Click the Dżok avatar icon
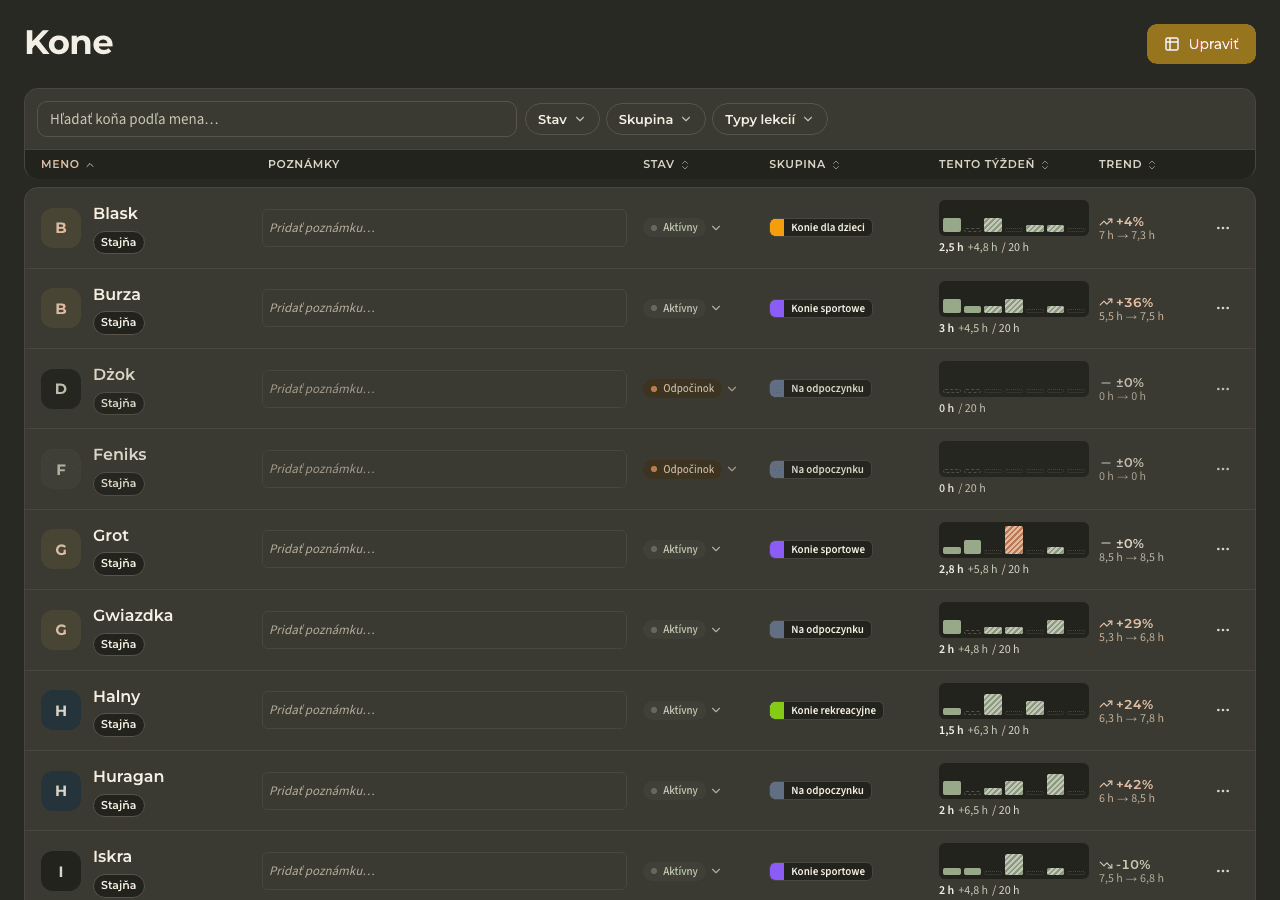This screenshot has width=1280, height=900. [61, 389]
